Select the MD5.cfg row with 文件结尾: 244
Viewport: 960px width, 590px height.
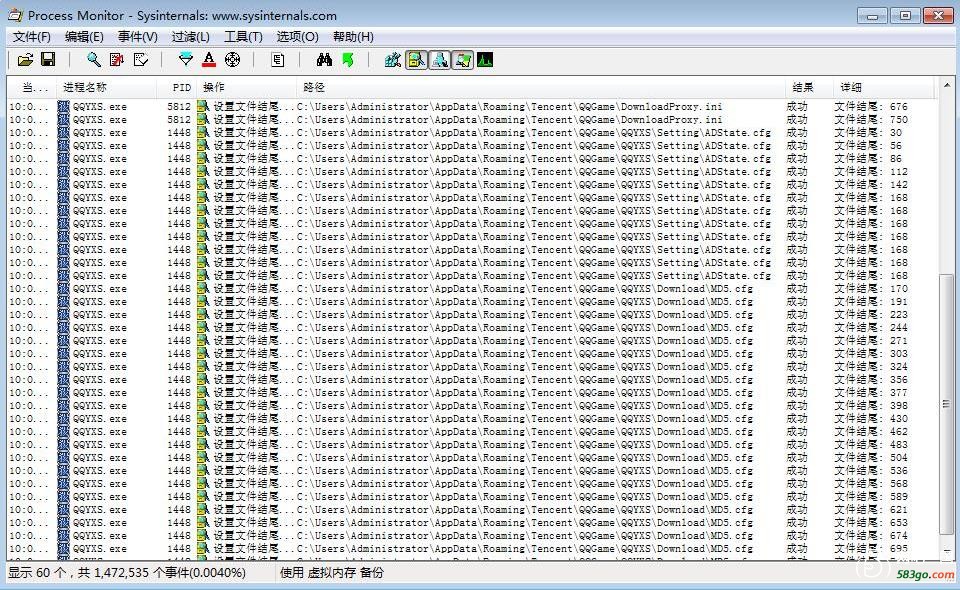click(x=471, y=327)
